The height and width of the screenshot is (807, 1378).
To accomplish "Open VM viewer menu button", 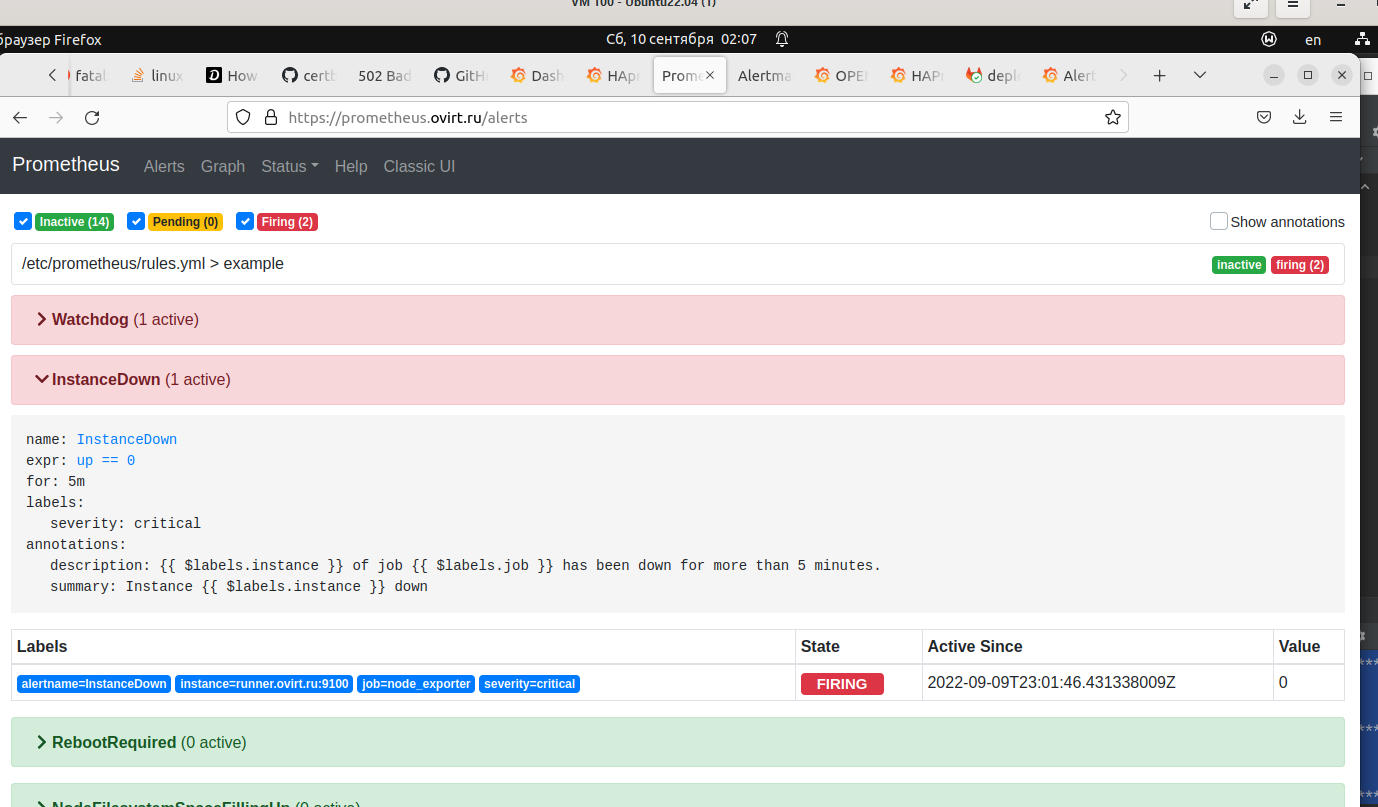I will pos(1293,5).
